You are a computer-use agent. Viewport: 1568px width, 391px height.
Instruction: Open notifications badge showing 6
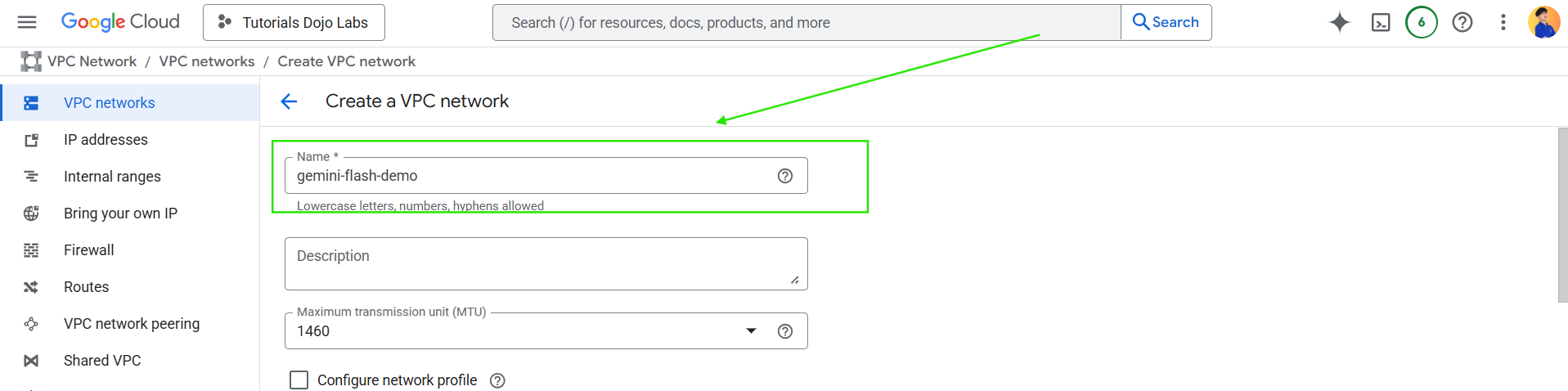point(1422,22)
